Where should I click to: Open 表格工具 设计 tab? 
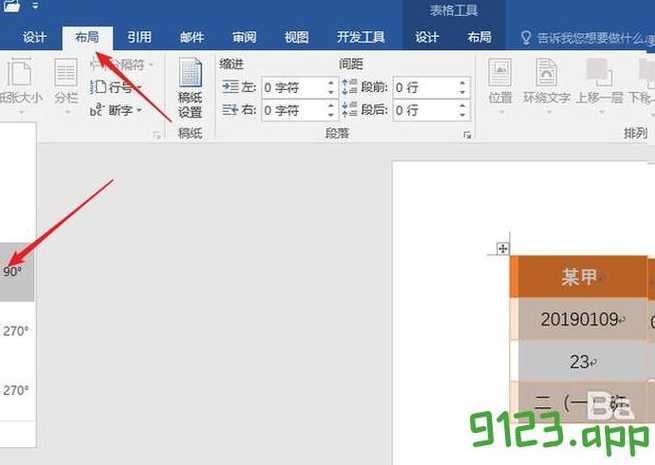pyautogui.click(x=427, y=38)
